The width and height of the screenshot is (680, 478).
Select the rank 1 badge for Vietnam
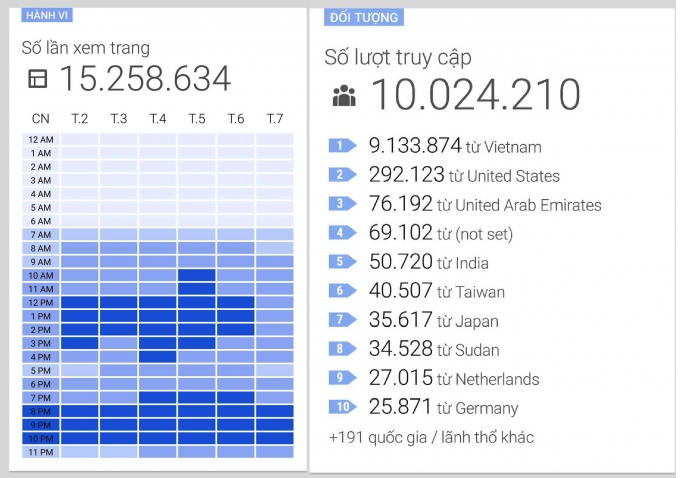click(342, 146)
